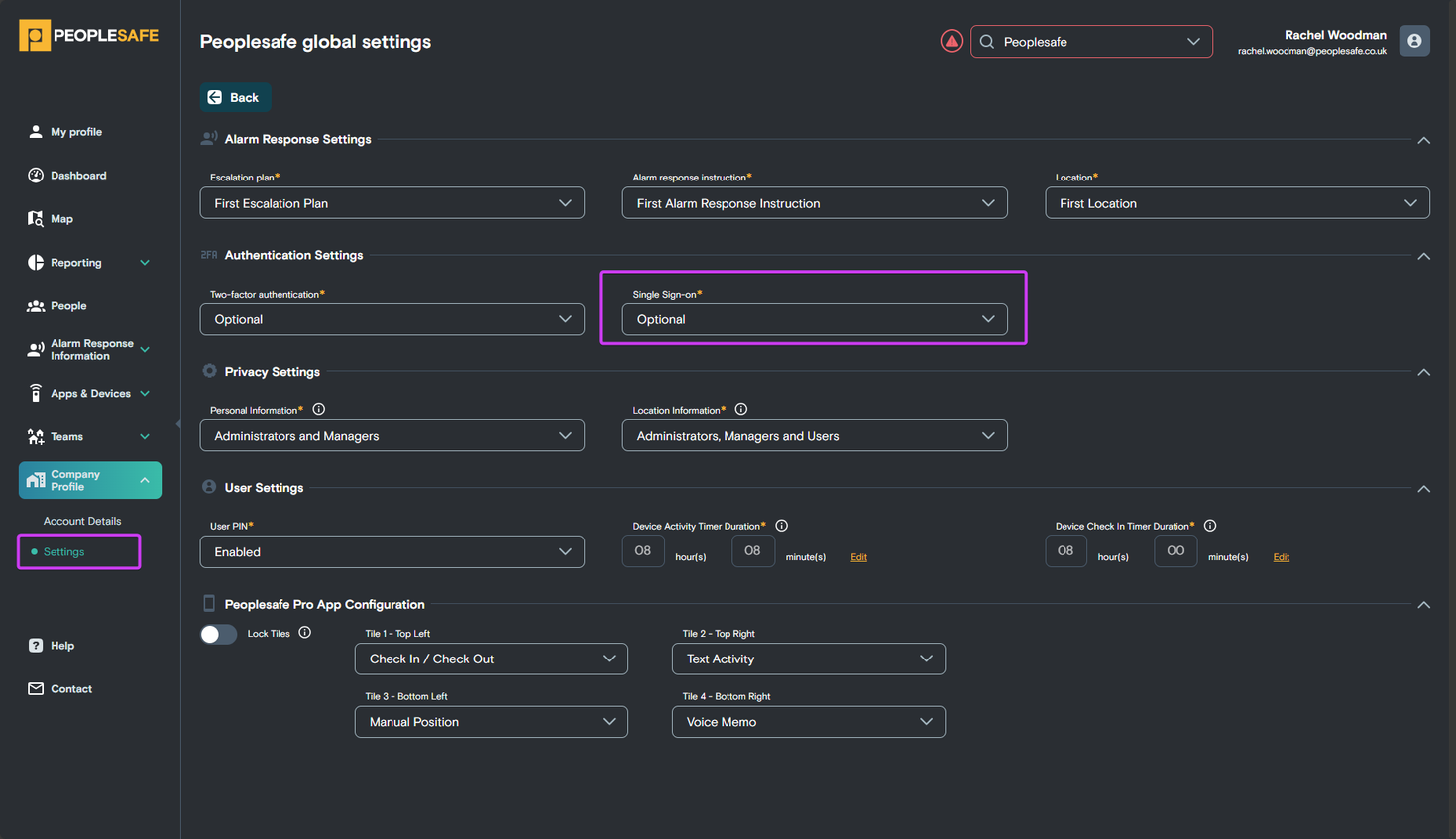Expand the Alarm Response Information chevron
This screenshot has height=839, width=1456.
click(145, 350)
